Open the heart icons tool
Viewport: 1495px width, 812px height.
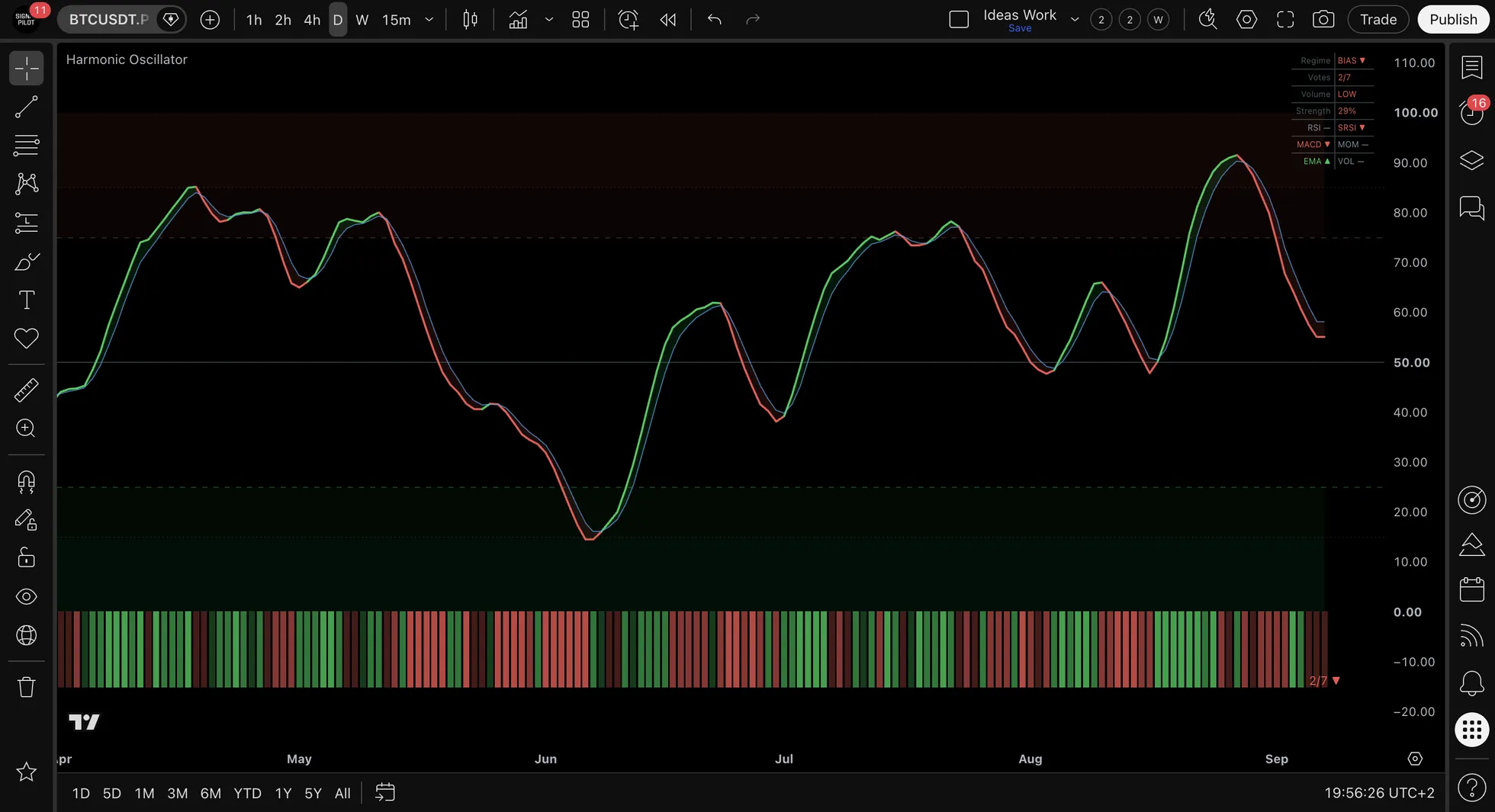27,338
